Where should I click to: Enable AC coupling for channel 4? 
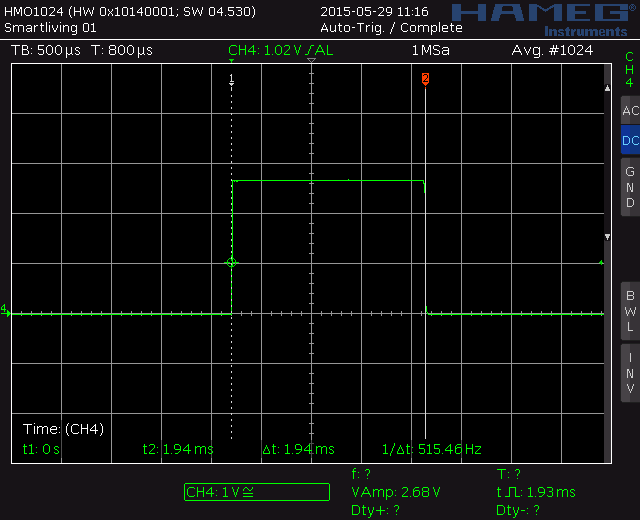pyautogui.click(x=629, y=111)
